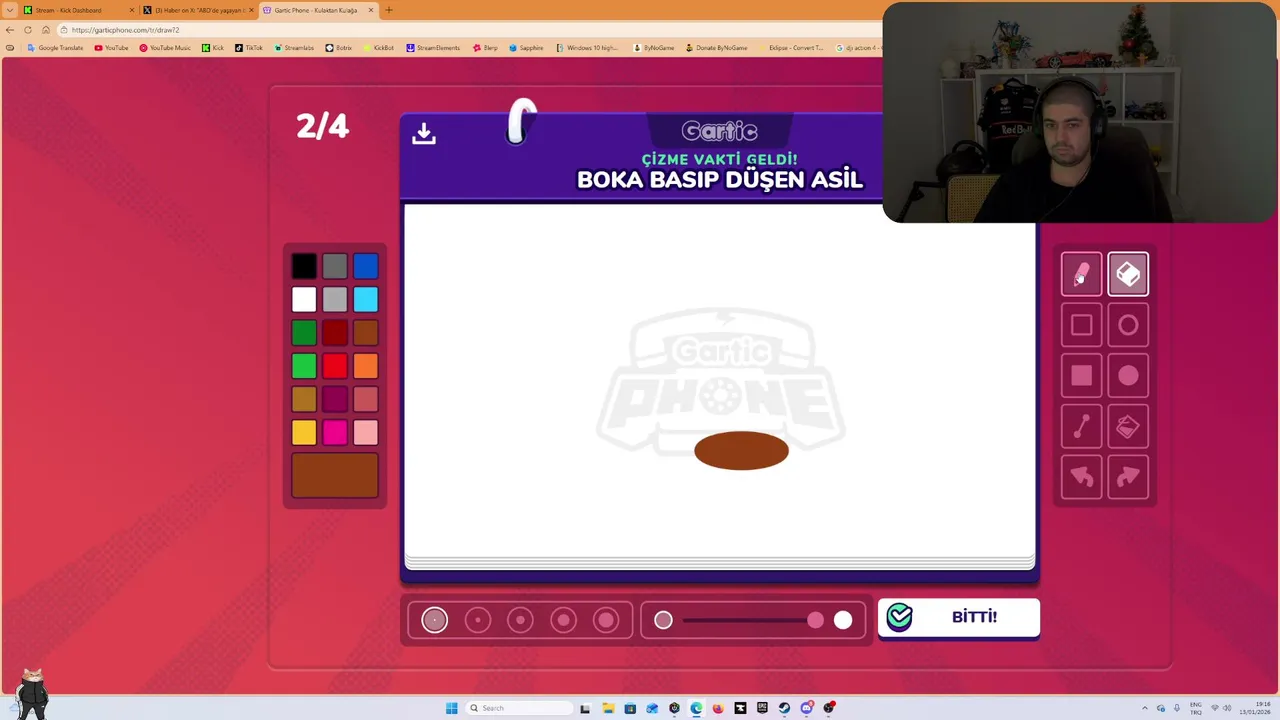This screenshot has height=720, width=1280.
Task: Open File Explorer from the taskbar
Action: (608, 708)
